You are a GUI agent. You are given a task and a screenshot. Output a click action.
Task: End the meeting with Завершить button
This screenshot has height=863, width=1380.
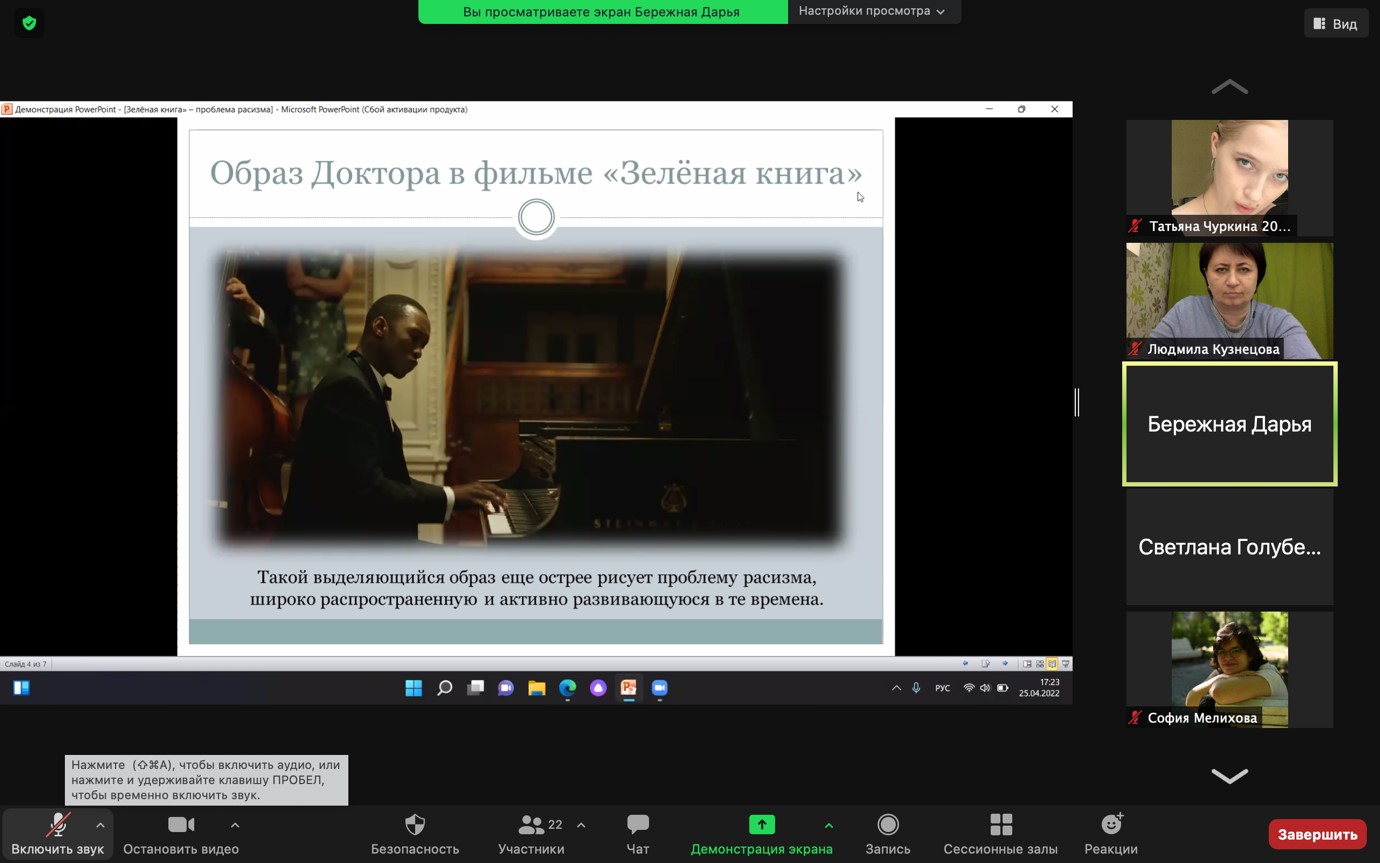[1317, 834]
